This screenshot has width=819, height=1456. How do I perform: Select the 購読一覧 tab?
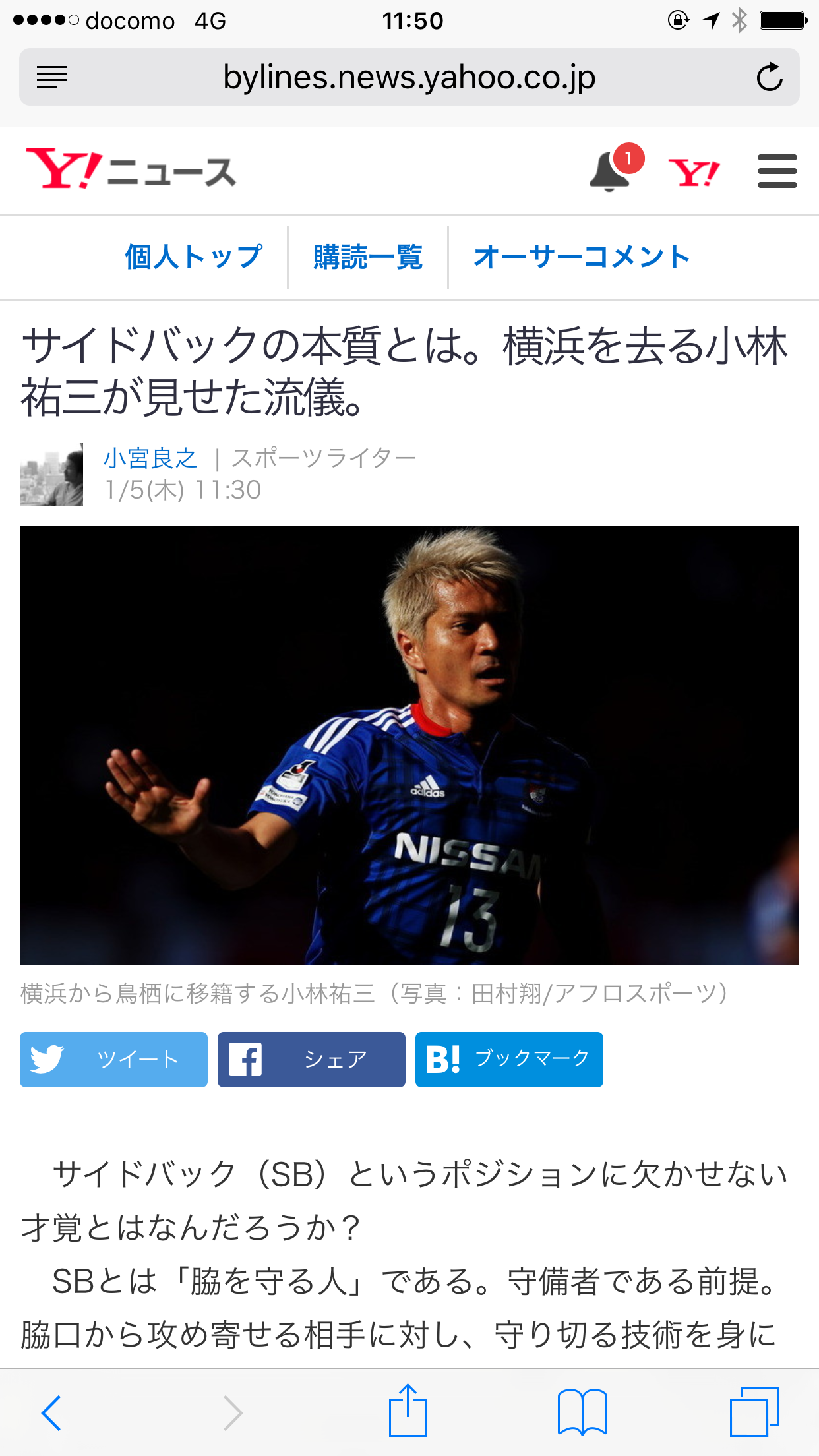tap(368, 257)
